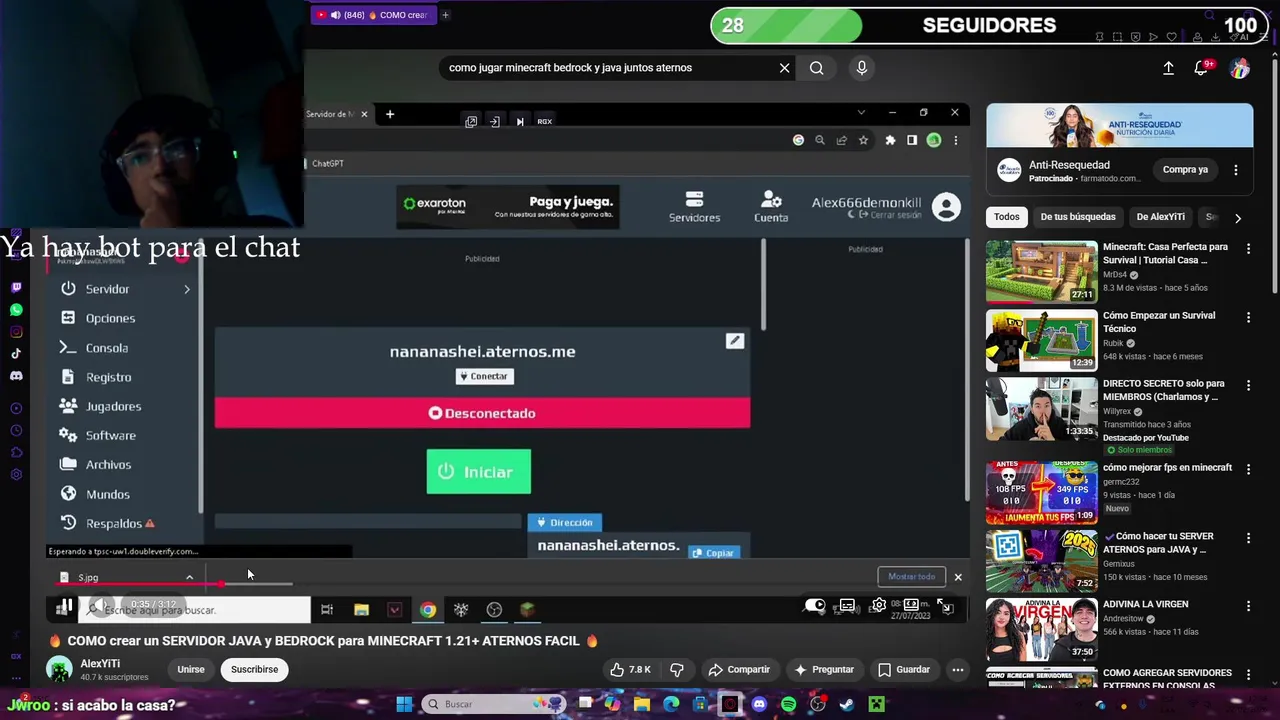1280x720 pixels.
Task: Clear the YouTube search text
Action: (785, 68)
